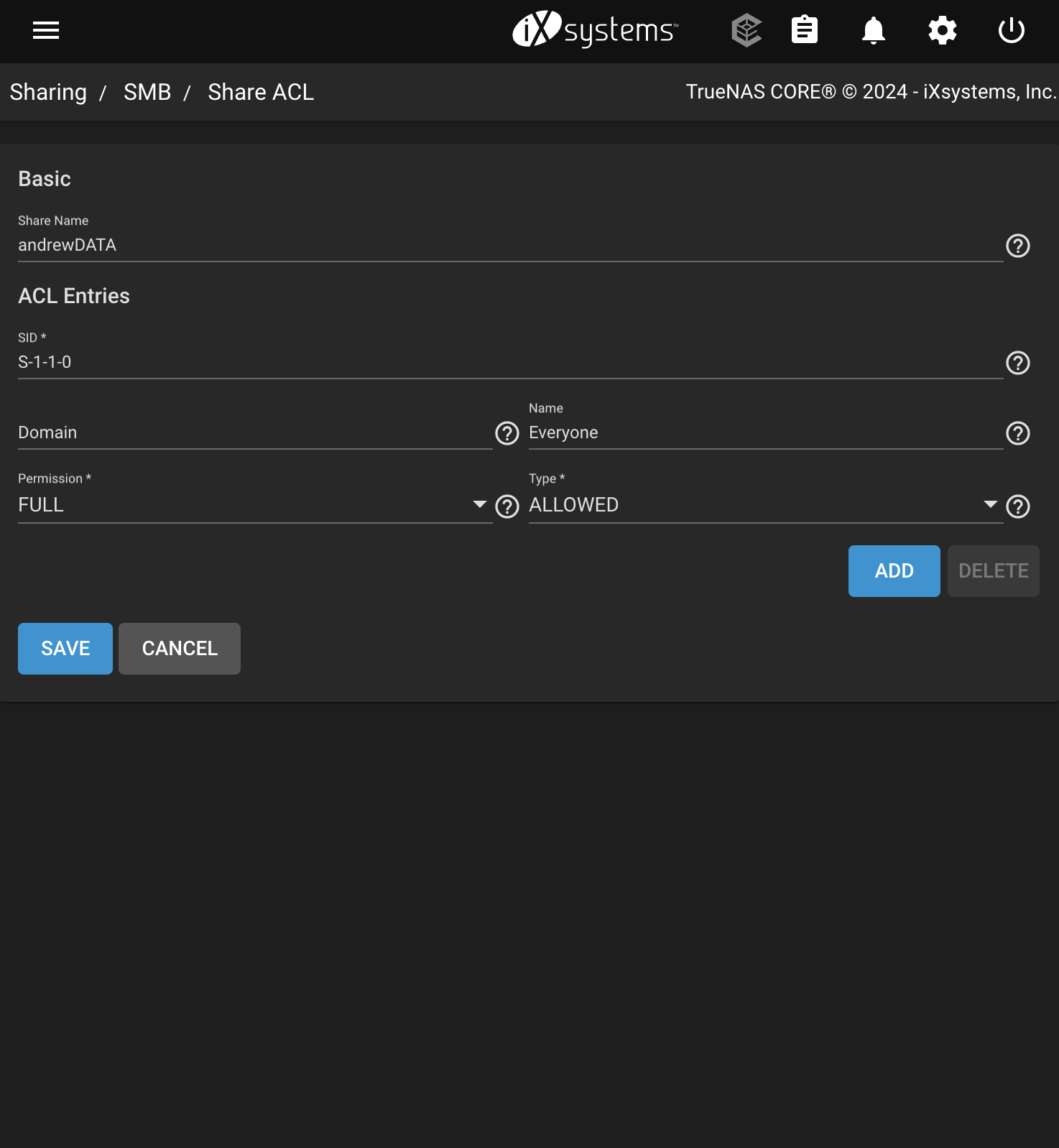Show help for Type dropdown
The width and height of the screenshot is (1059, 1148).
tap(1017, 506)
